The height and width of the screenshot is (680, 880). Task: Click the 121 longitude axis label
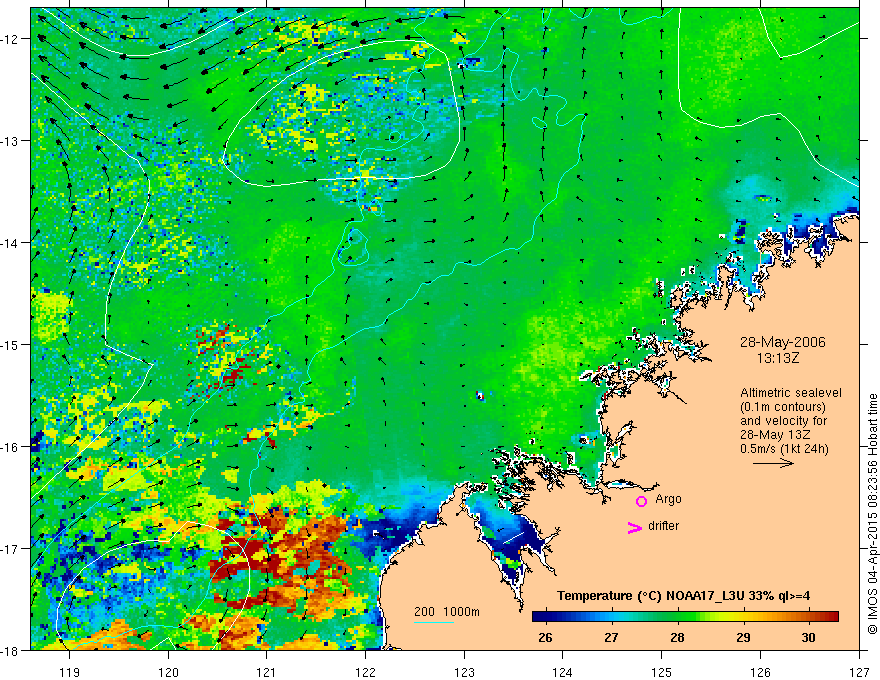(x=267, y=672)
